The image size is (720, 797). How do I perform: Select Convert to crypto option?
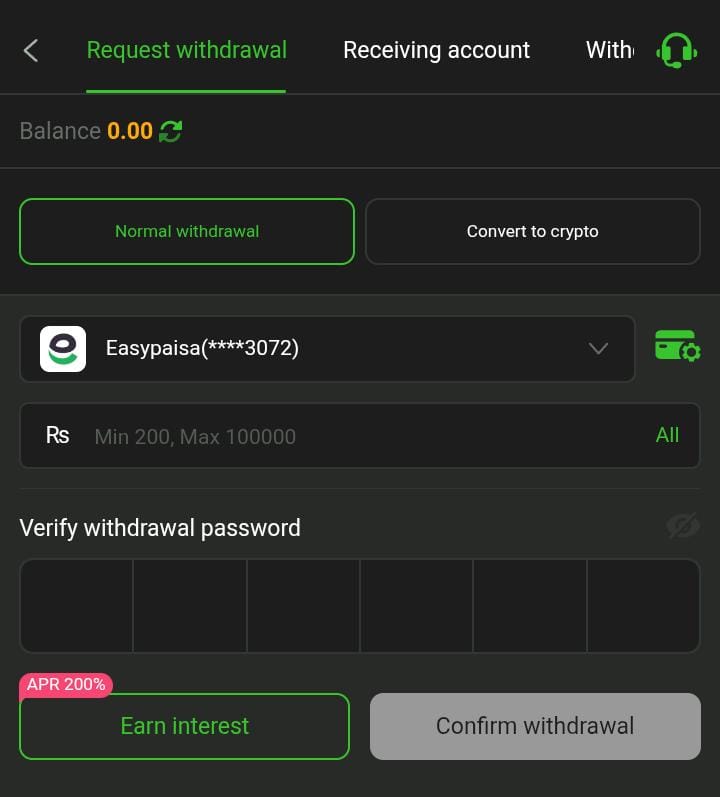532,231
